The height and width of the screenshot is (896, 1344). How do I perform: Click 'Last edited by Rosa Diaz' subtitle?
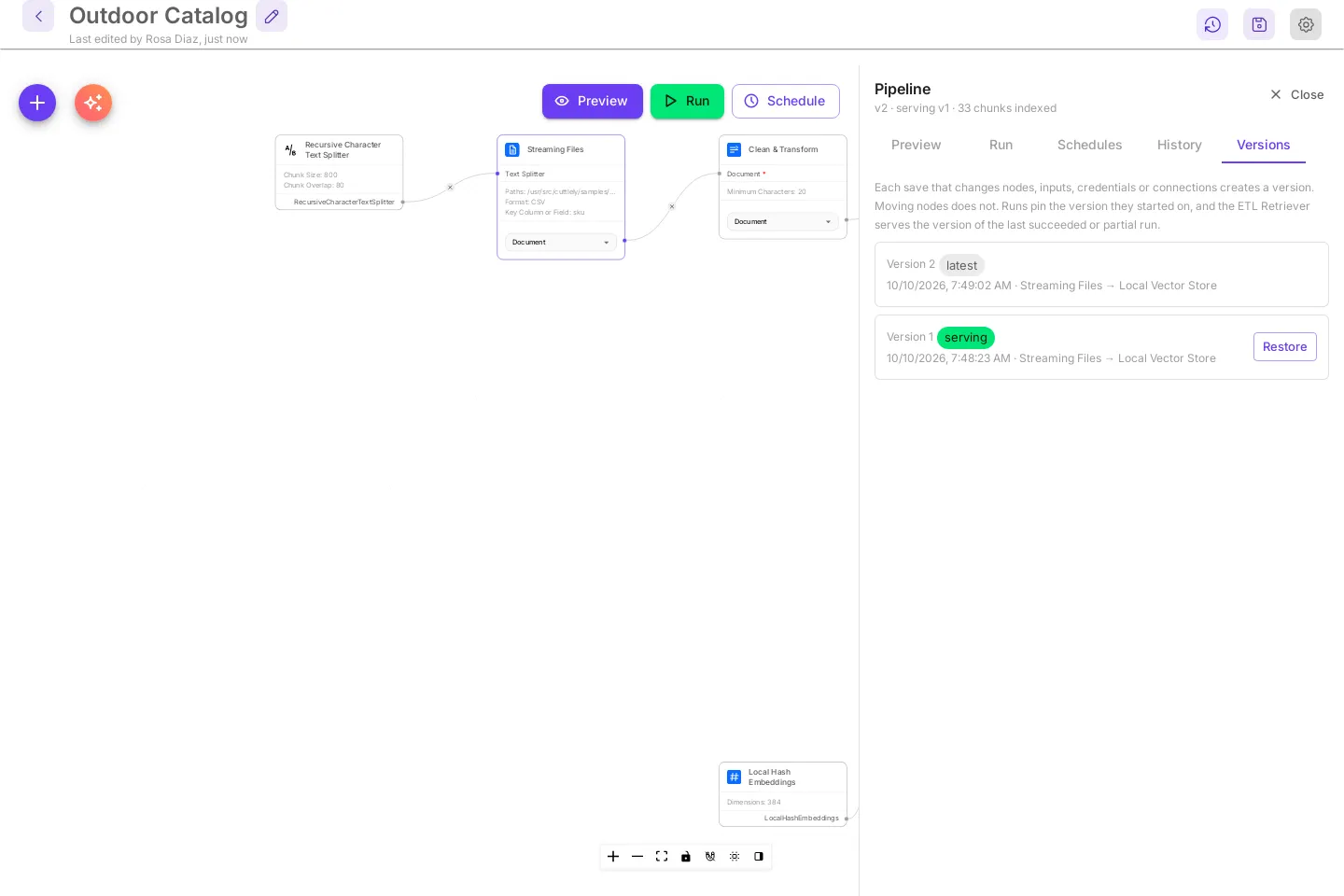pos(159,39)
